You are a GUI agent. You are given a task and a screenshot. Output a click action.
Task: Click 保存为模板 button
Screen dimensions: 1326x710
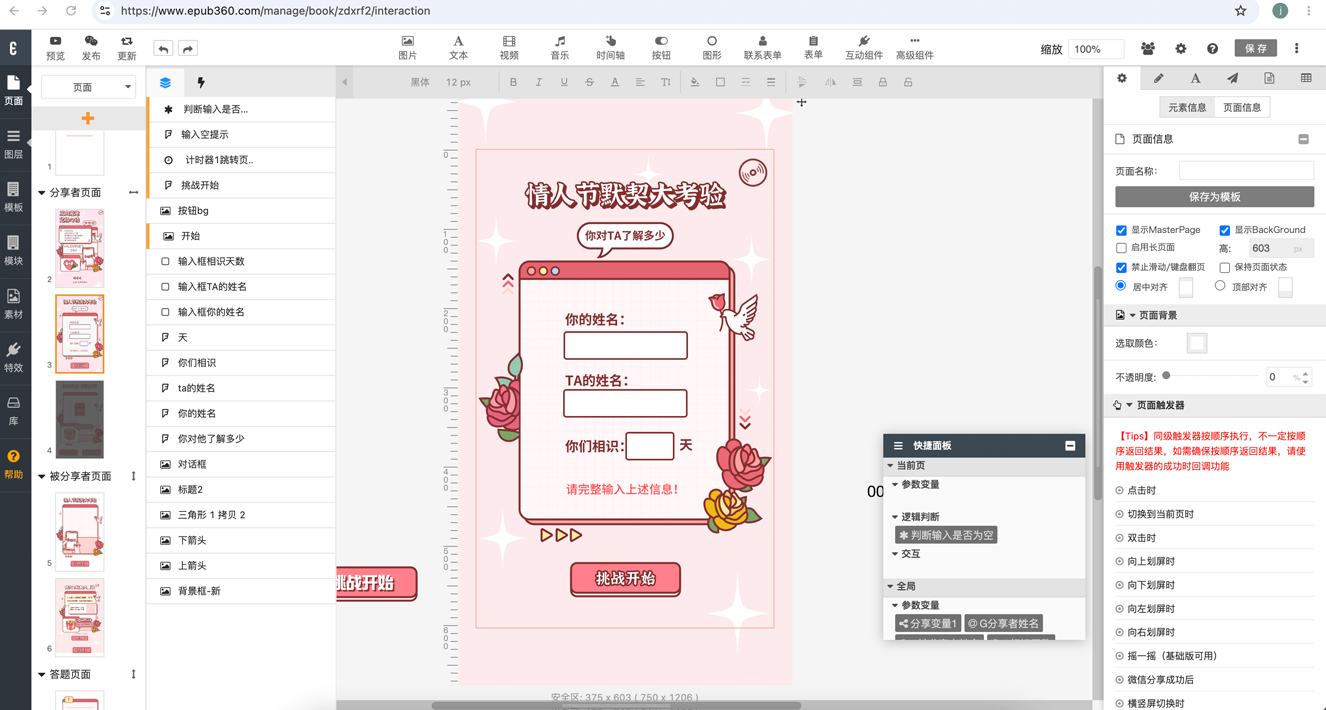pos(1214,197)
